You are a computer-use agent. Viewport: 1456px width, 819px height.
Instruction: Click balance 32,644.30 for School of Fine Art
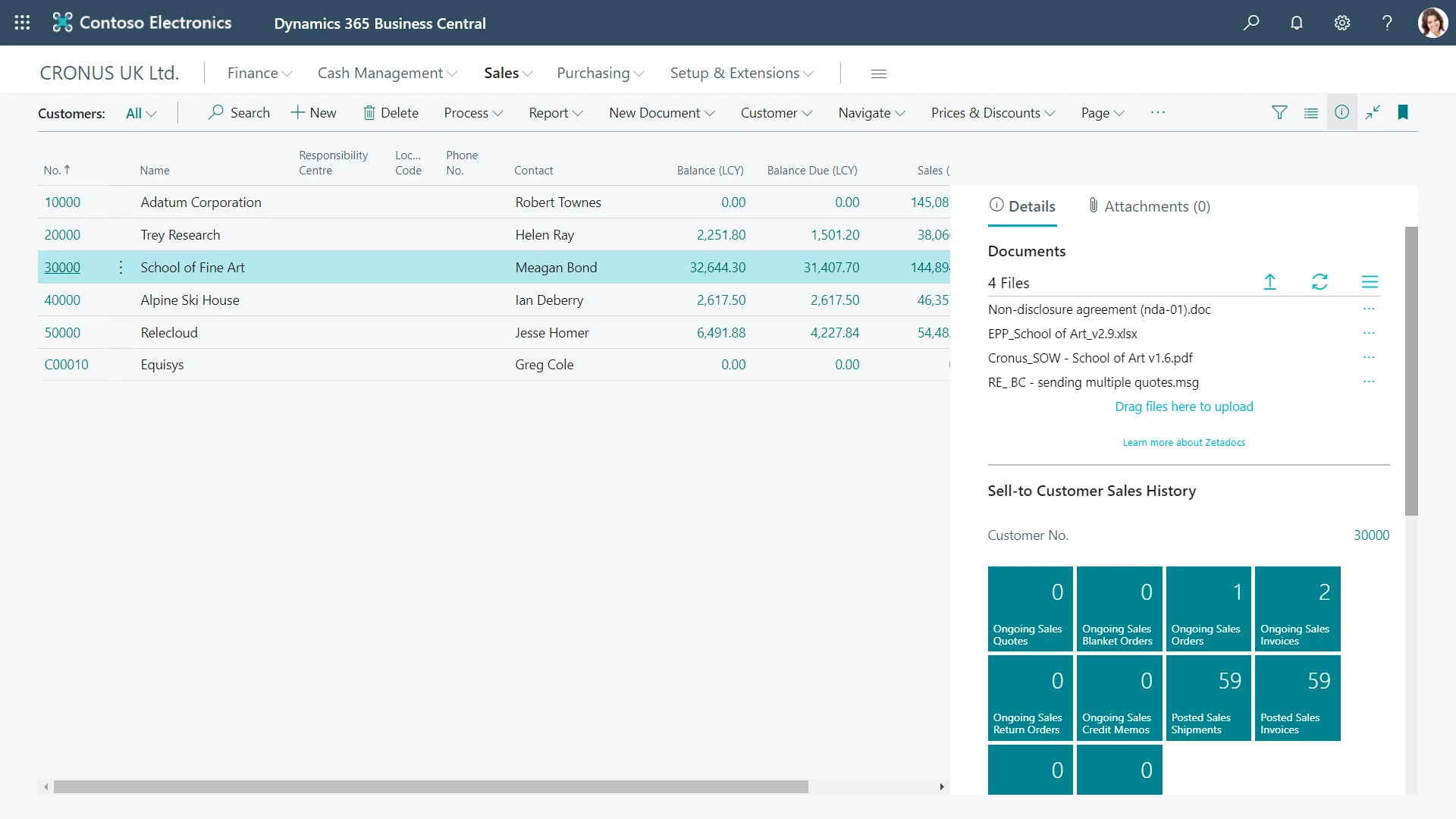[717, 268]
